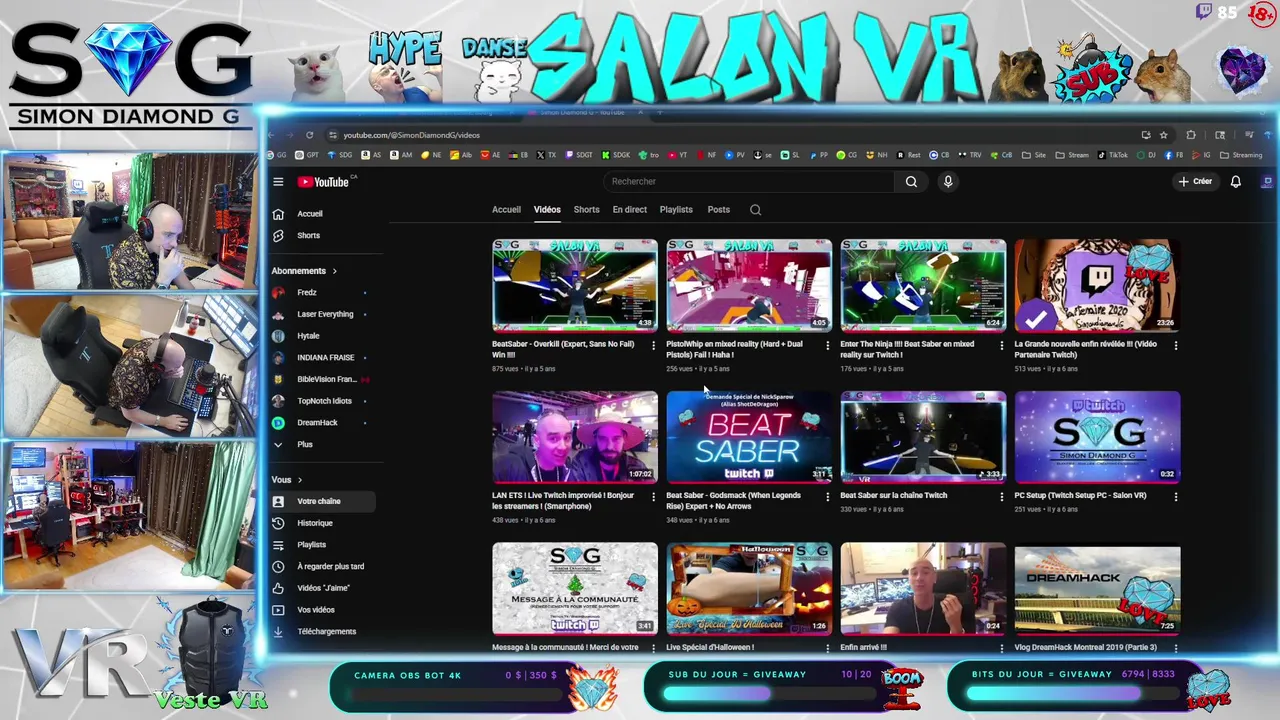
Task: Open more options for Enter The Ninja video
Action: (1001, 345)
